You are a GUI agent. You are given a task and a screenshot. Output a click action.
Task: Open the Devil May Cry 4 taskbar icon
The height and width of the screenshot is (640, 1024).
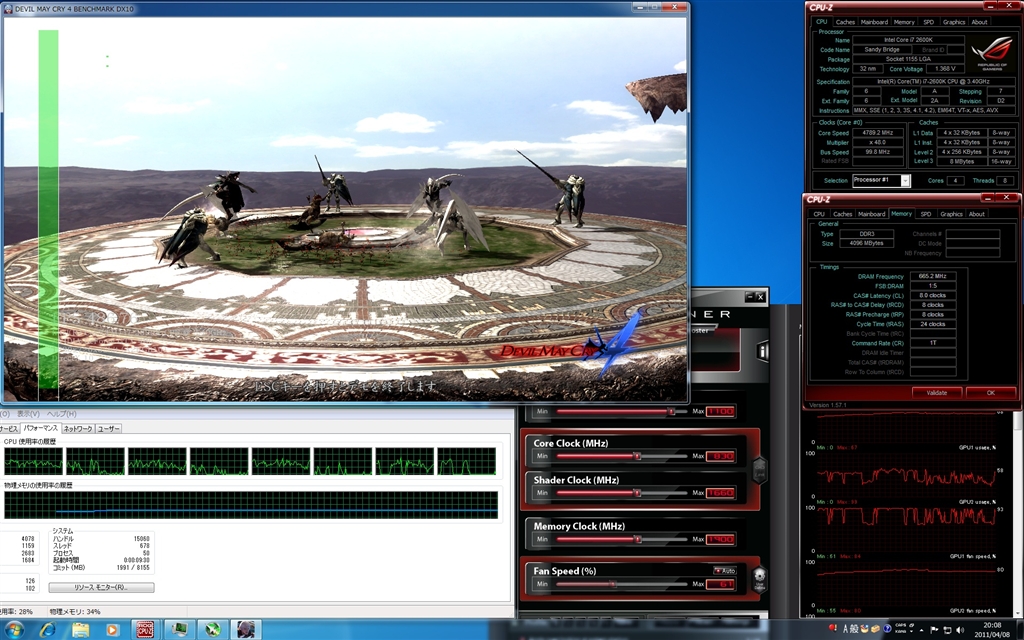click(x=247, y=630)
